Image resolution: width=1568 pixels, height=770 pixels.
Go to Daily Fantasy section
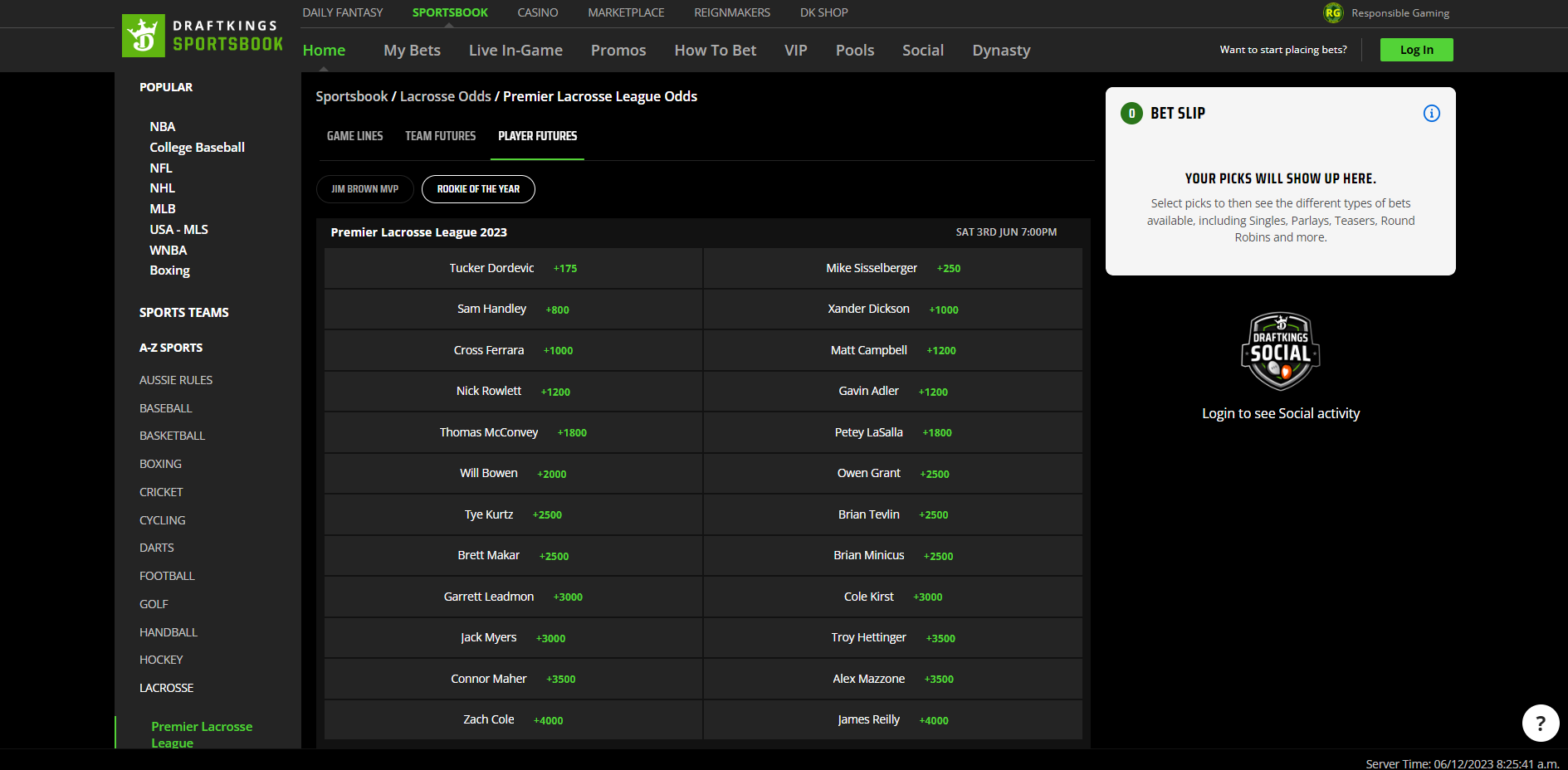(343, 12)
